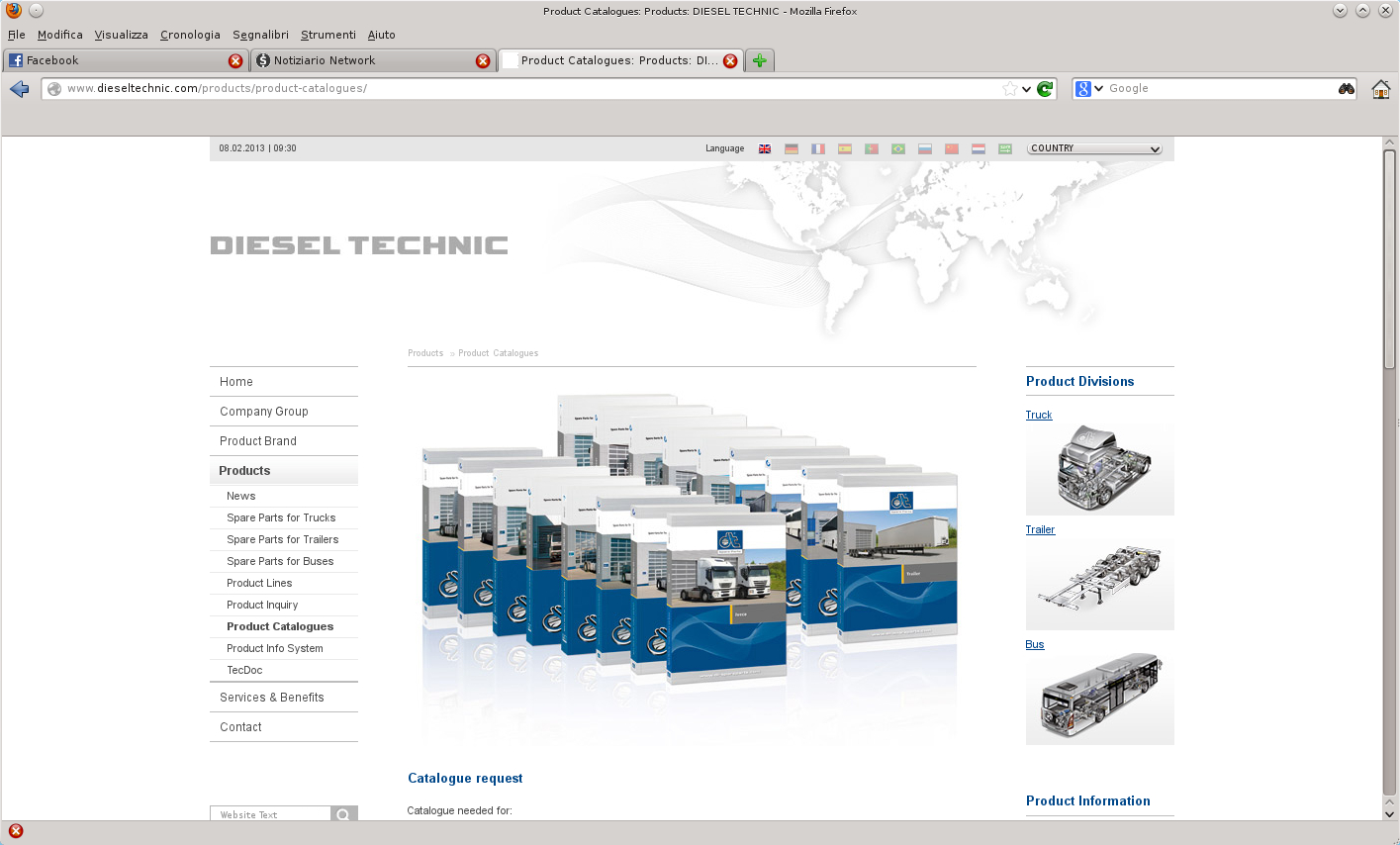1400x845 pixels.
Task: Click the binoculars search icon
Action: (x=1347, y=89)
